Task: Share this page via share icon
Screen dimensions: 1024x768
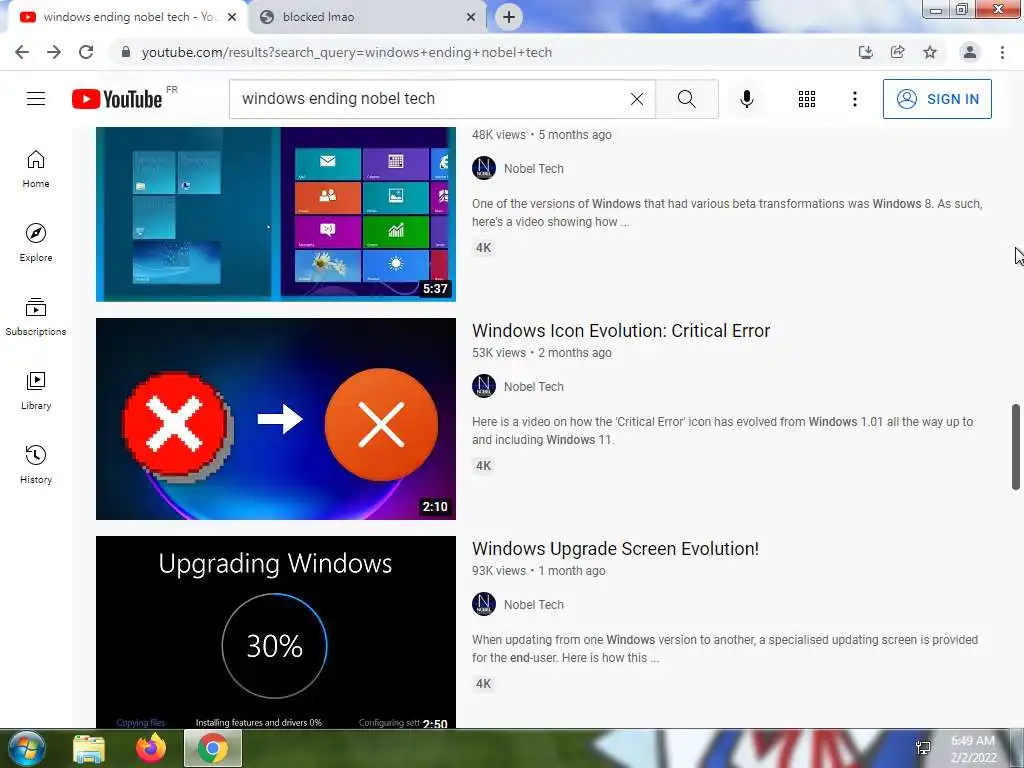Action: [898, 52]
